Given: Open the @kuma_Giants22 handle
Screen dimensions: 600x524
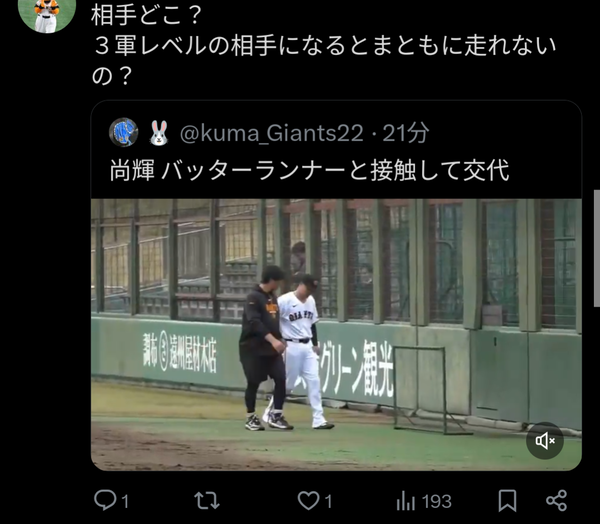Looking at the screenshot, I should [271, 133].
